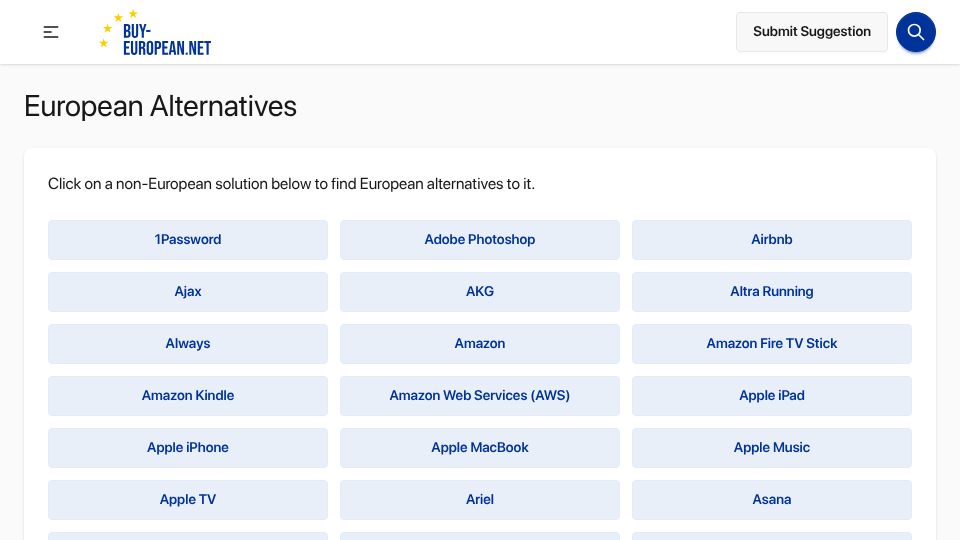Click the instruction text about non-European solutions
The height and width of the screenshot is (540, 960).
point(291,184)
